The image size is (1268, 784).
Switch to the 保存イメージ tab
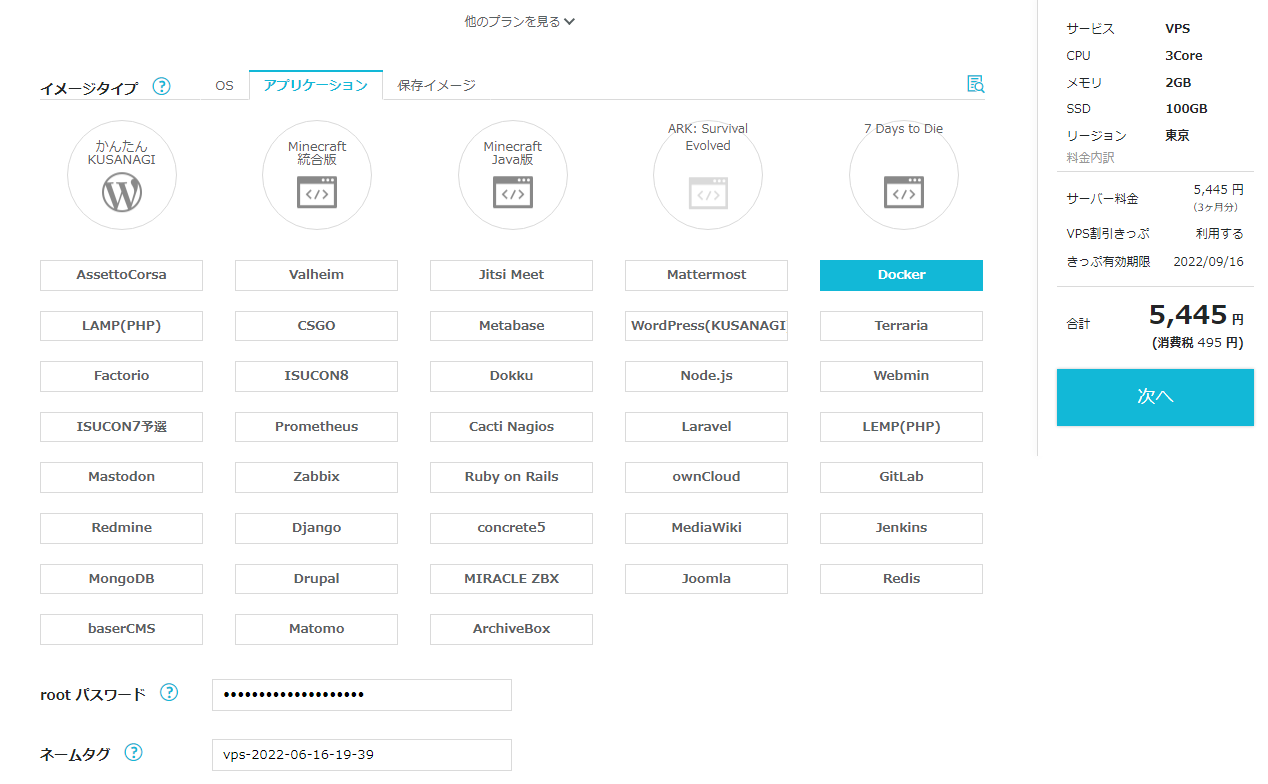click(436, 86)
